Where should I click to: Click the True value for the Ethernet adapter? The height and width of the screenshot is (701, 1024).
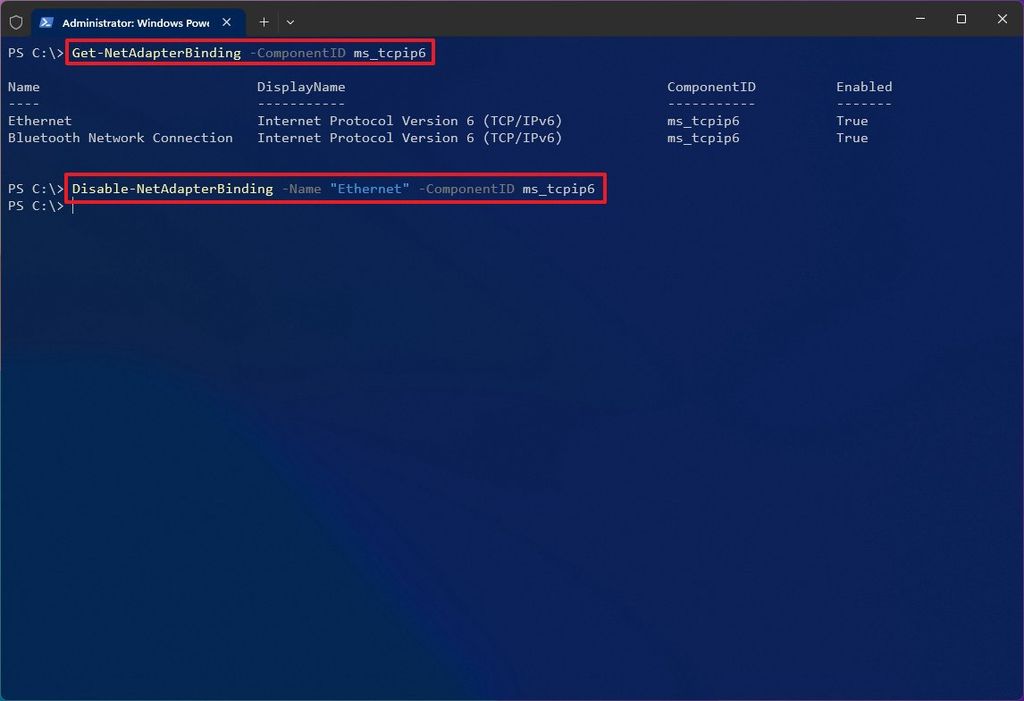click(x=851, y=120)
